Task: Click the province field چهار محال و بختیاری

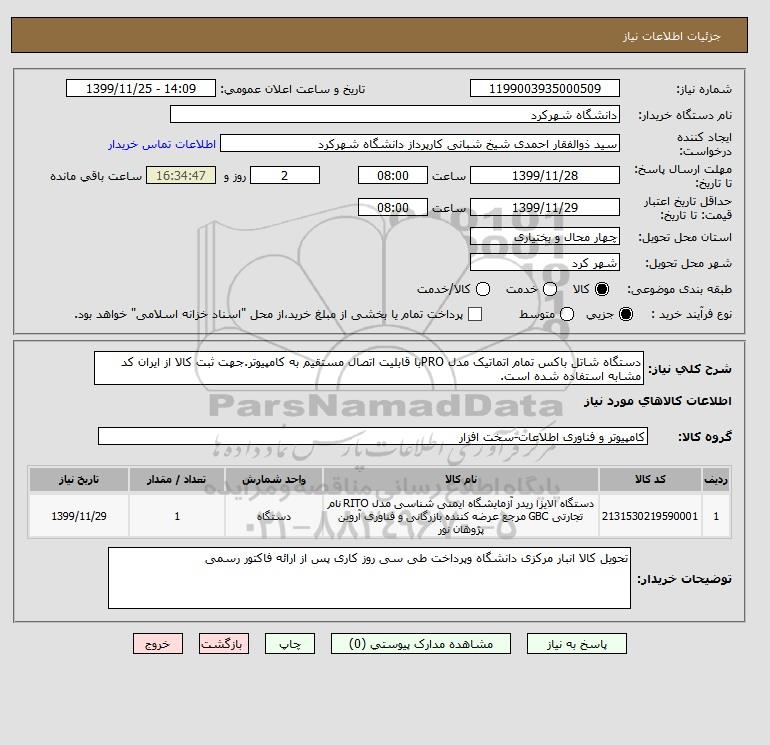Action: [x=545, y=237]
